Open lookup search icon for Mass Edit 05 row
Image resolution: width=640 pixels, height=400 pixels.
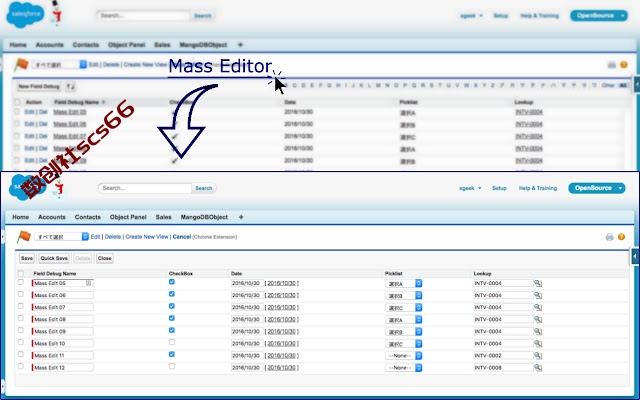(538, 283)
